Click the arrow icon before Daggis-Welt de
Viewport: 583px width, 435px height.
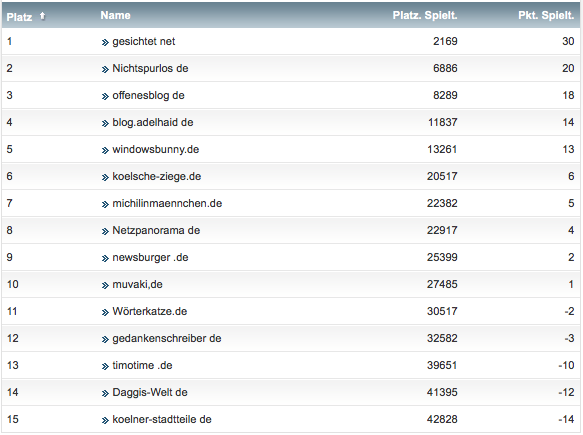tap(105, 394)
